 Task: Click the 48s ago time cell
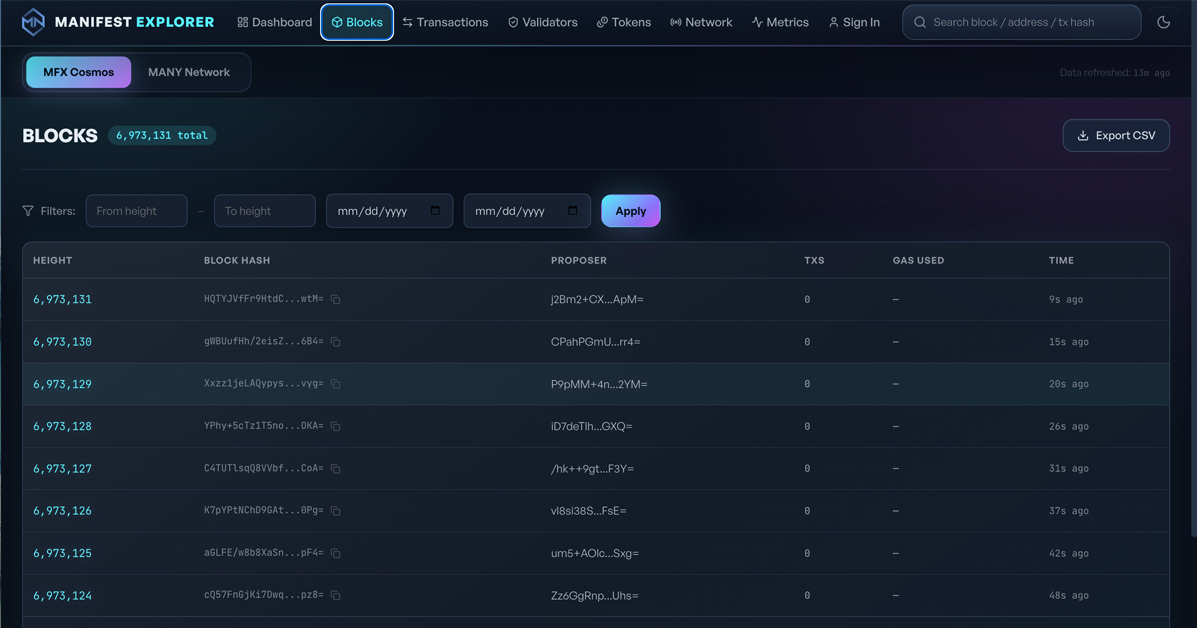(1069, 595)
